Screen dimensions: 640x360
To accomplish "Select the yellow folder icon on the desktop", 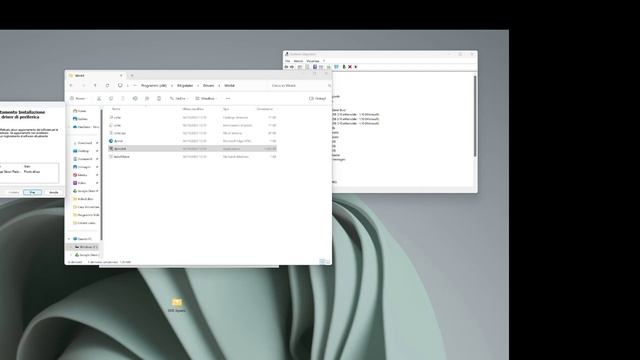I will [177, 302].
